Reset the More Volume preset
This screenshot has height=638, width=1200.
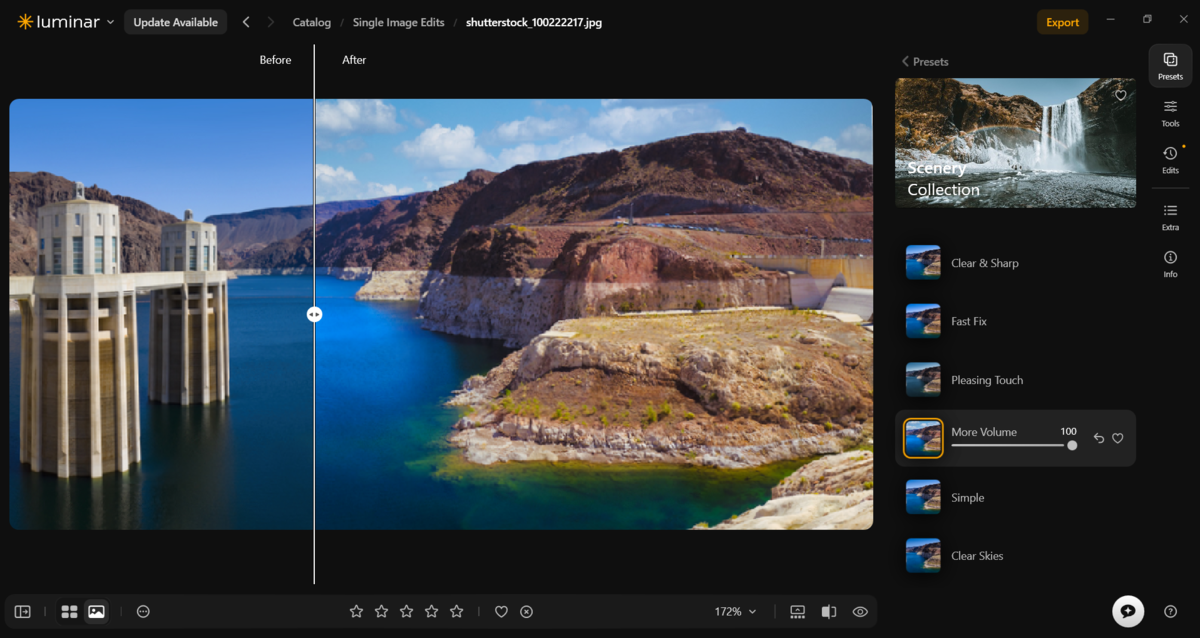(1099, 438)
